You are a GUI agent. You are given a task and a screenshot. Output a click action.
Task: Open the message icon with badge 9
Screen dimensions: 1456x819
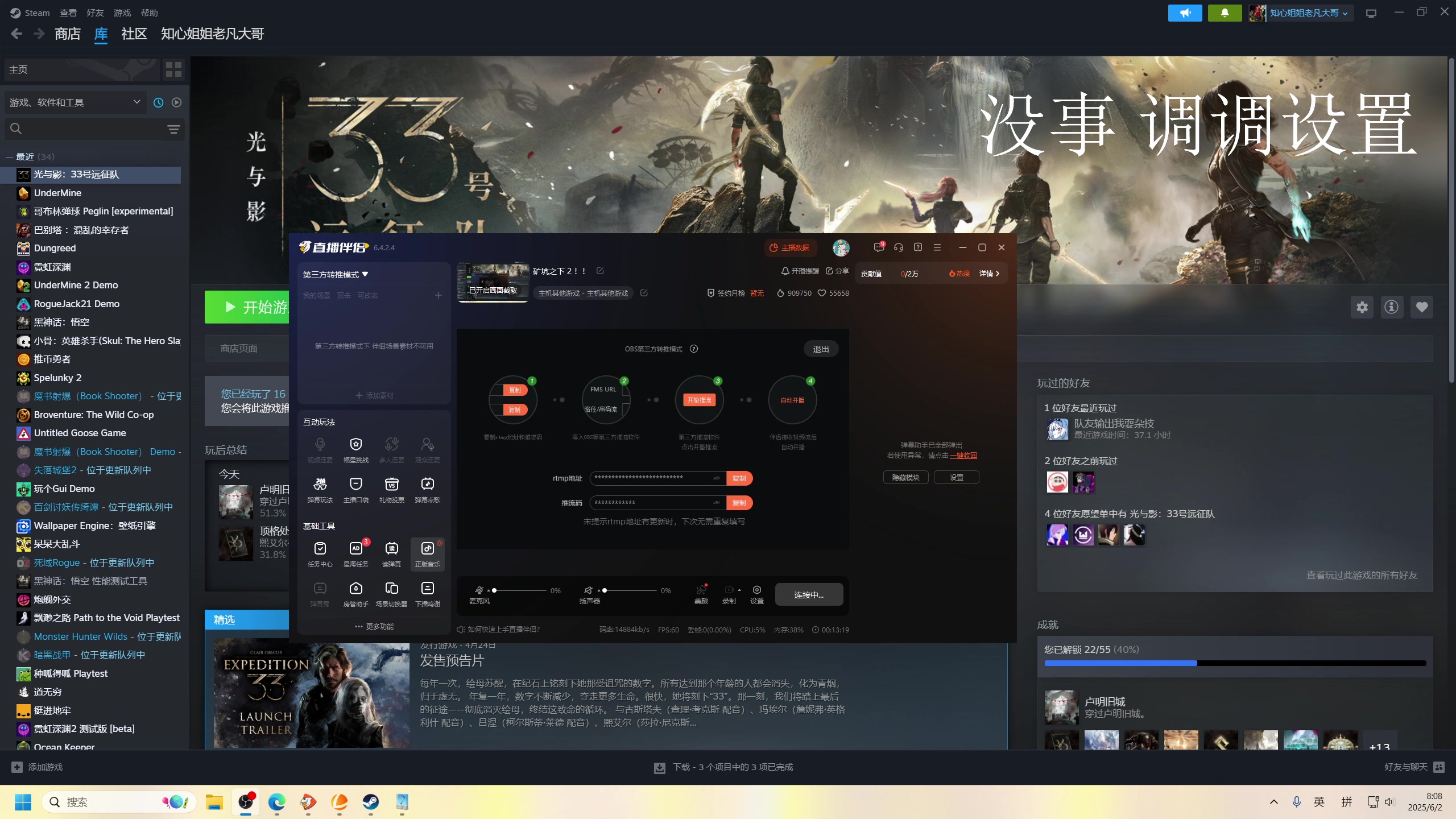coord(879,247)
